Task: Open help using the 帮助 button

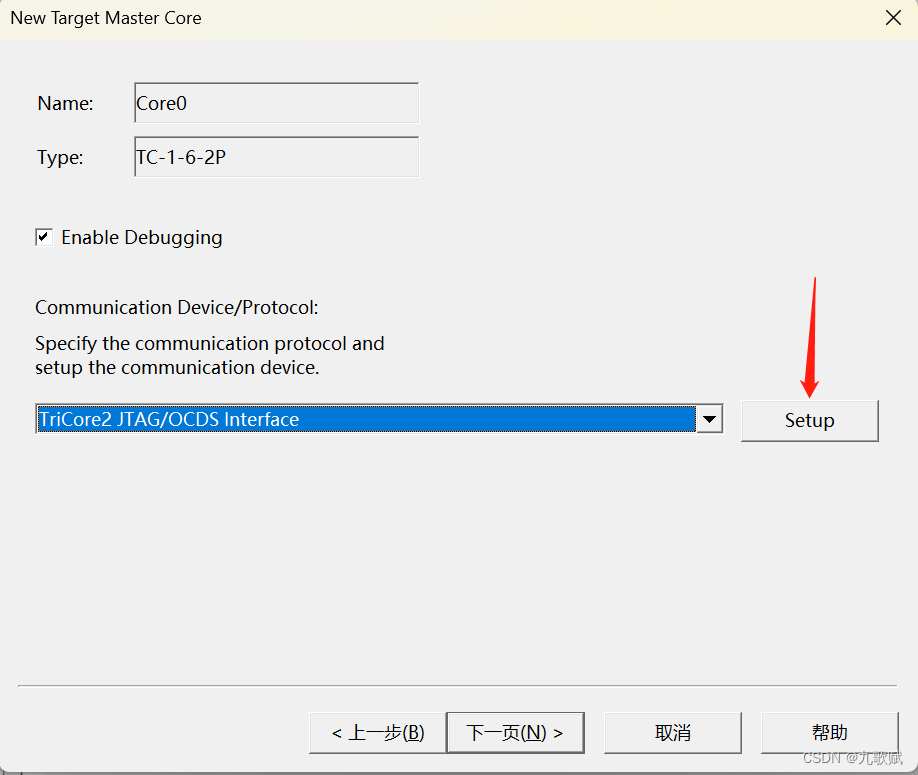Action: click(829, 732)
